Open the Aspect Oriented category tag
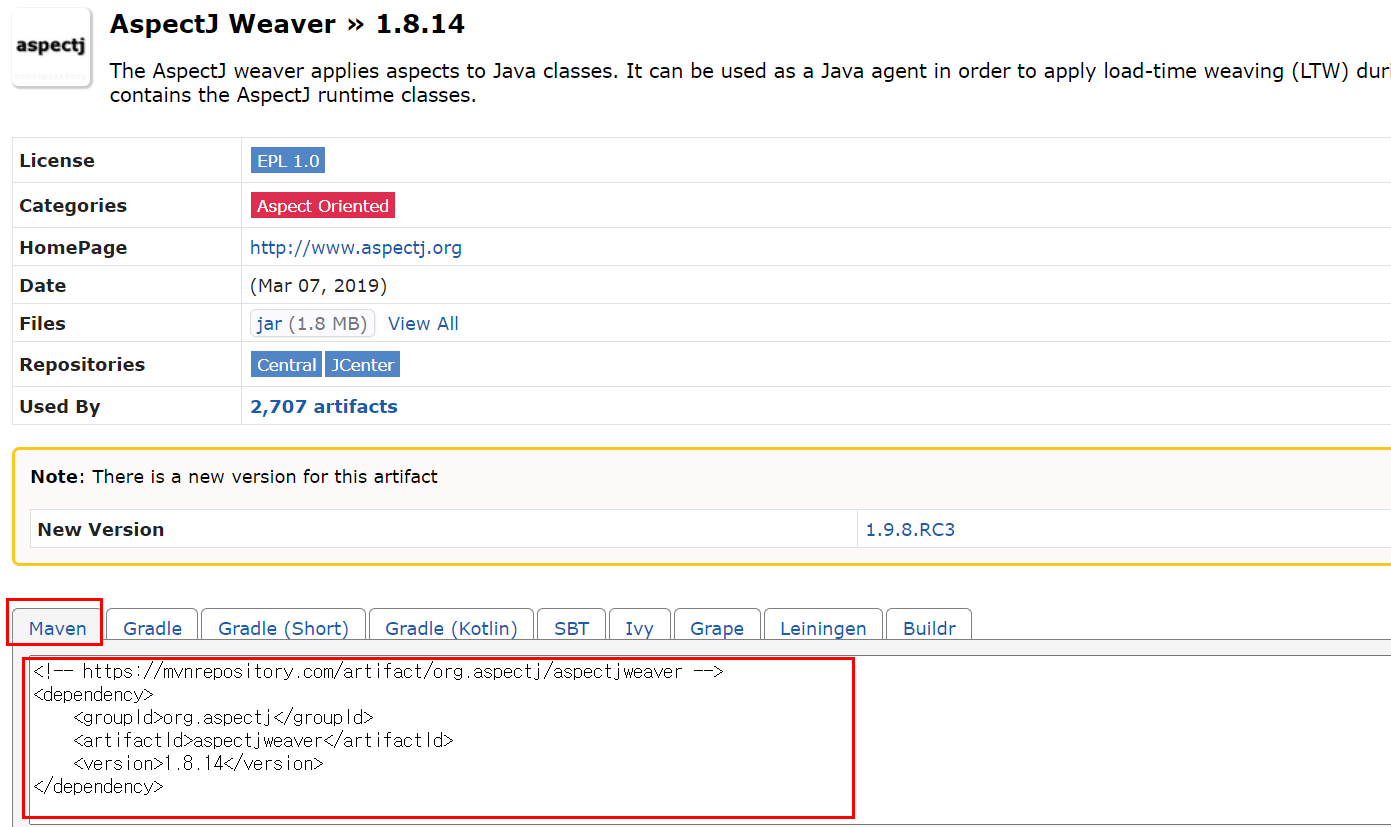1391x827 pixels. (x=323, y=206)
